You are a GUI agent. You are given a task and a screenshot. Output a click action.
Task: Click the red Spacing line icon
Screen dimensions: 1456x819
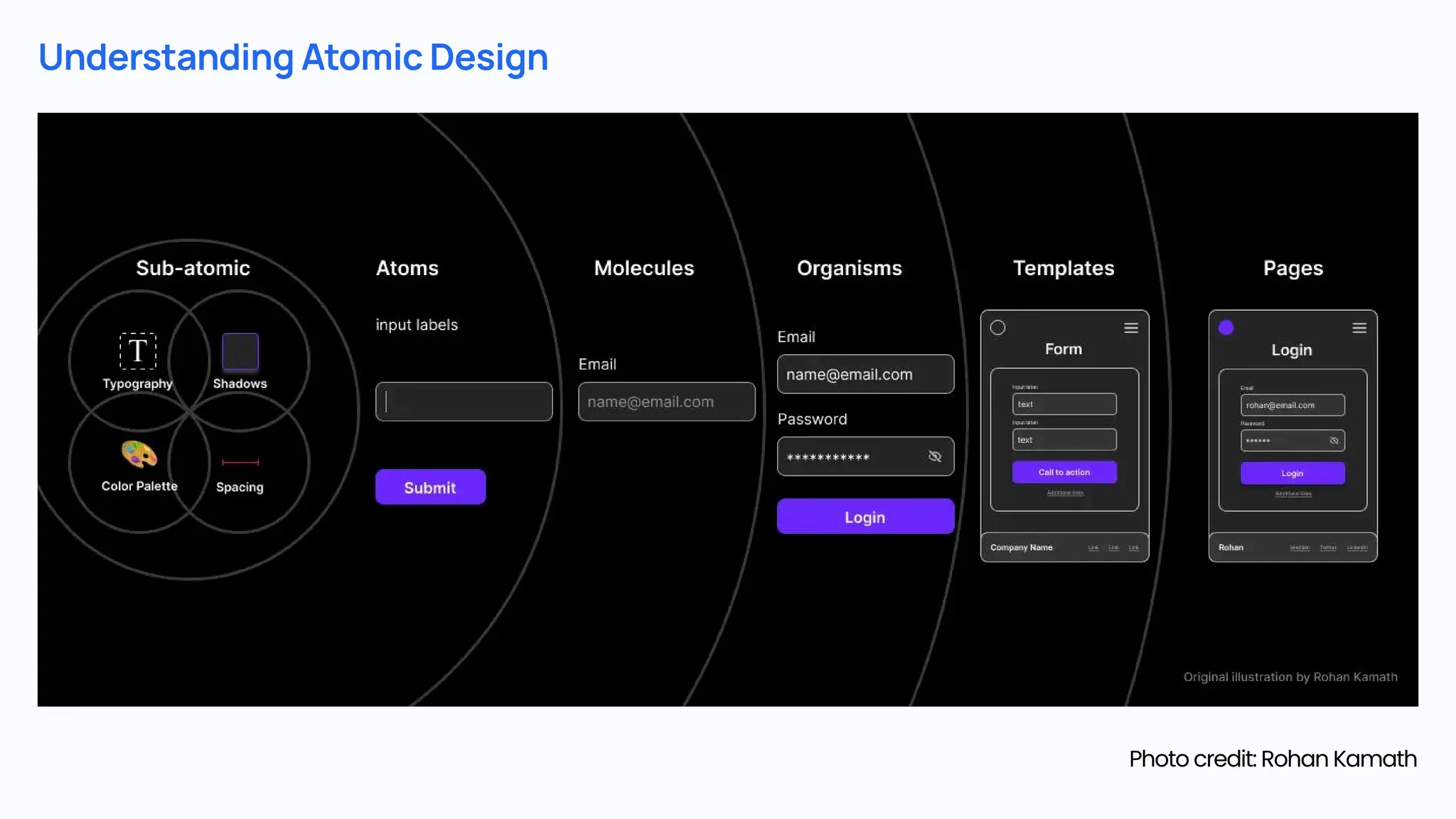pyautogui.click(x=240, y=462)
